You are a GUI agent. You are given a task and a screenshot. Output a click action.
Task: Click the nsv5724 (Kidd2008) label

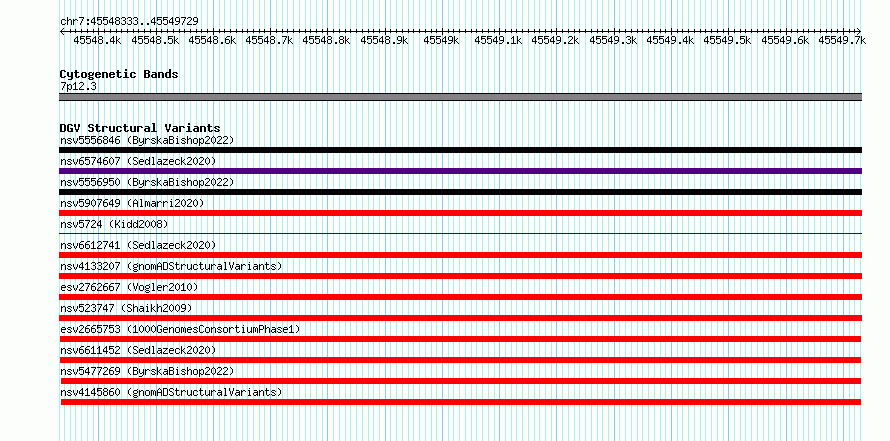point(114,224)
